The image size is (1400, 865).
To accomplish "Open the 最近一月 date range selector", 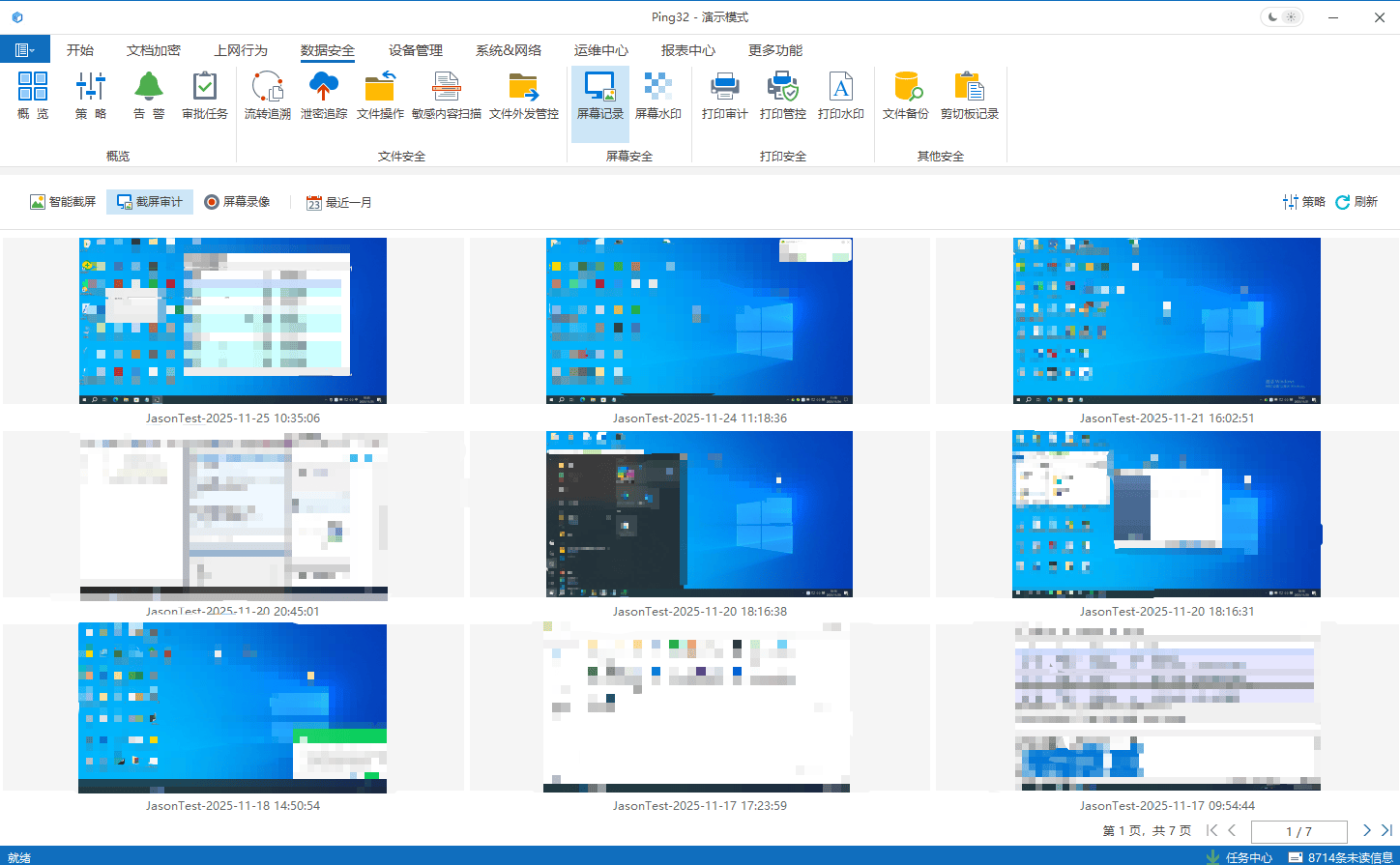I will (x=339, y=203).
